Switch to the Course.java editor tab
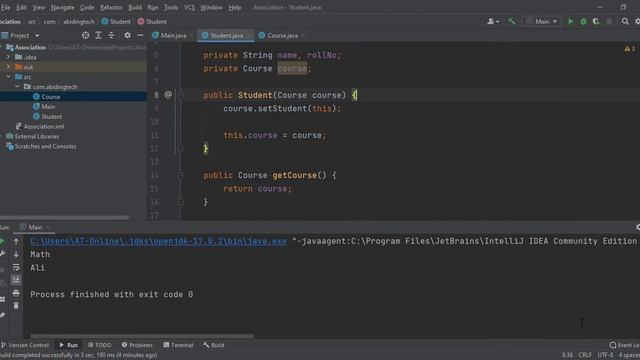The image size is (640, 360). pyautogui.click(x=282, y=36)
